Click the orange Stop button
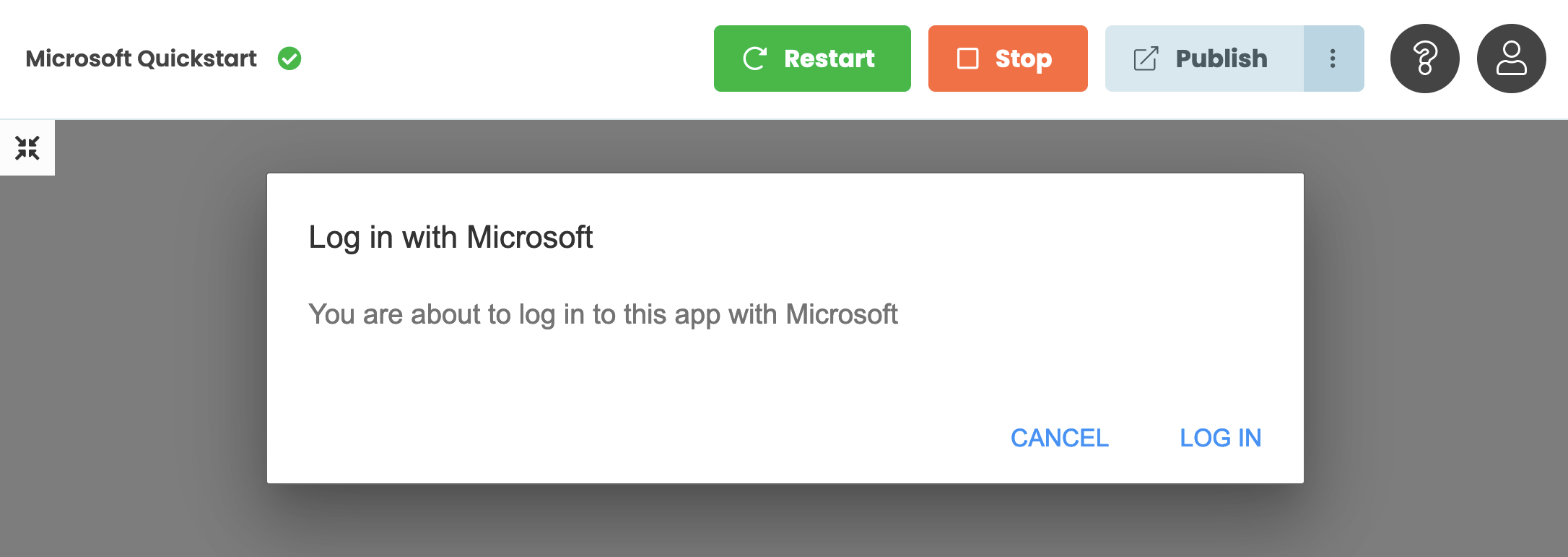 (1008, 58)
